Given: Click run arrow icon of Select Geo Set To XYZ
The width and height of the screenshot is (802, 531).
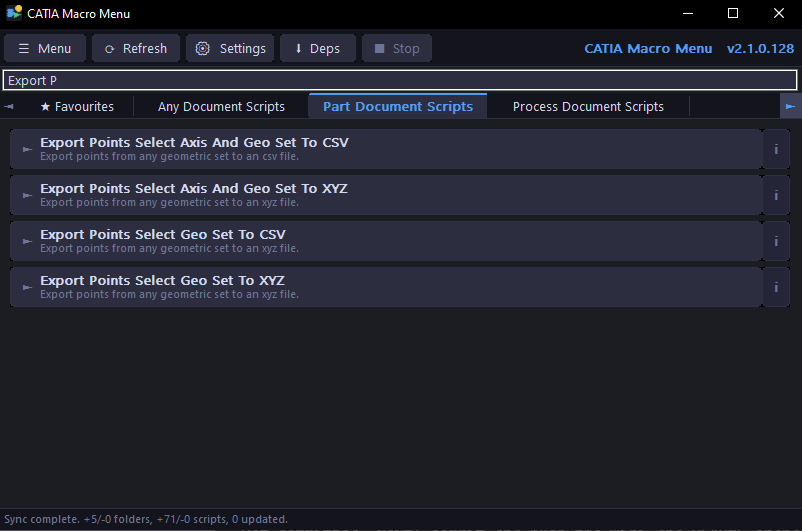Looking at the screenshot, I should pos(27,287).
